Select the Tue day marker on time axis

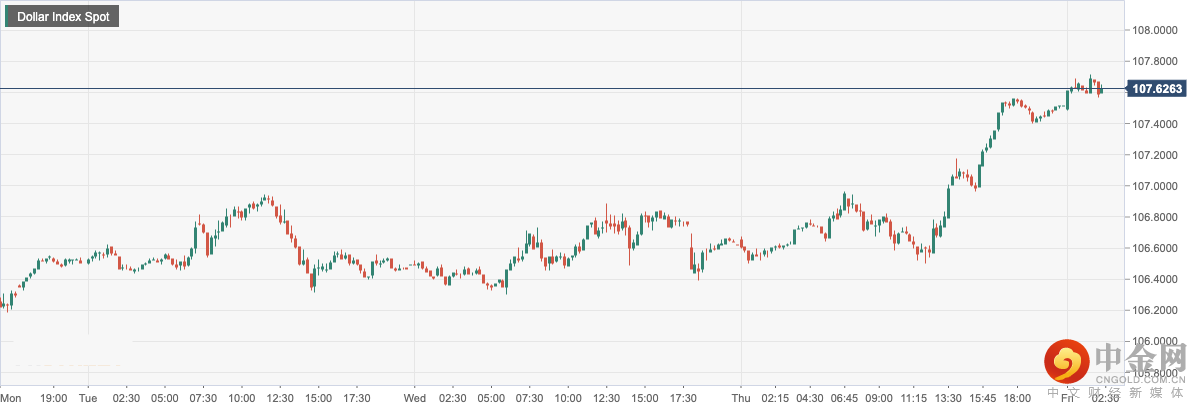click(x=87, y=398)
